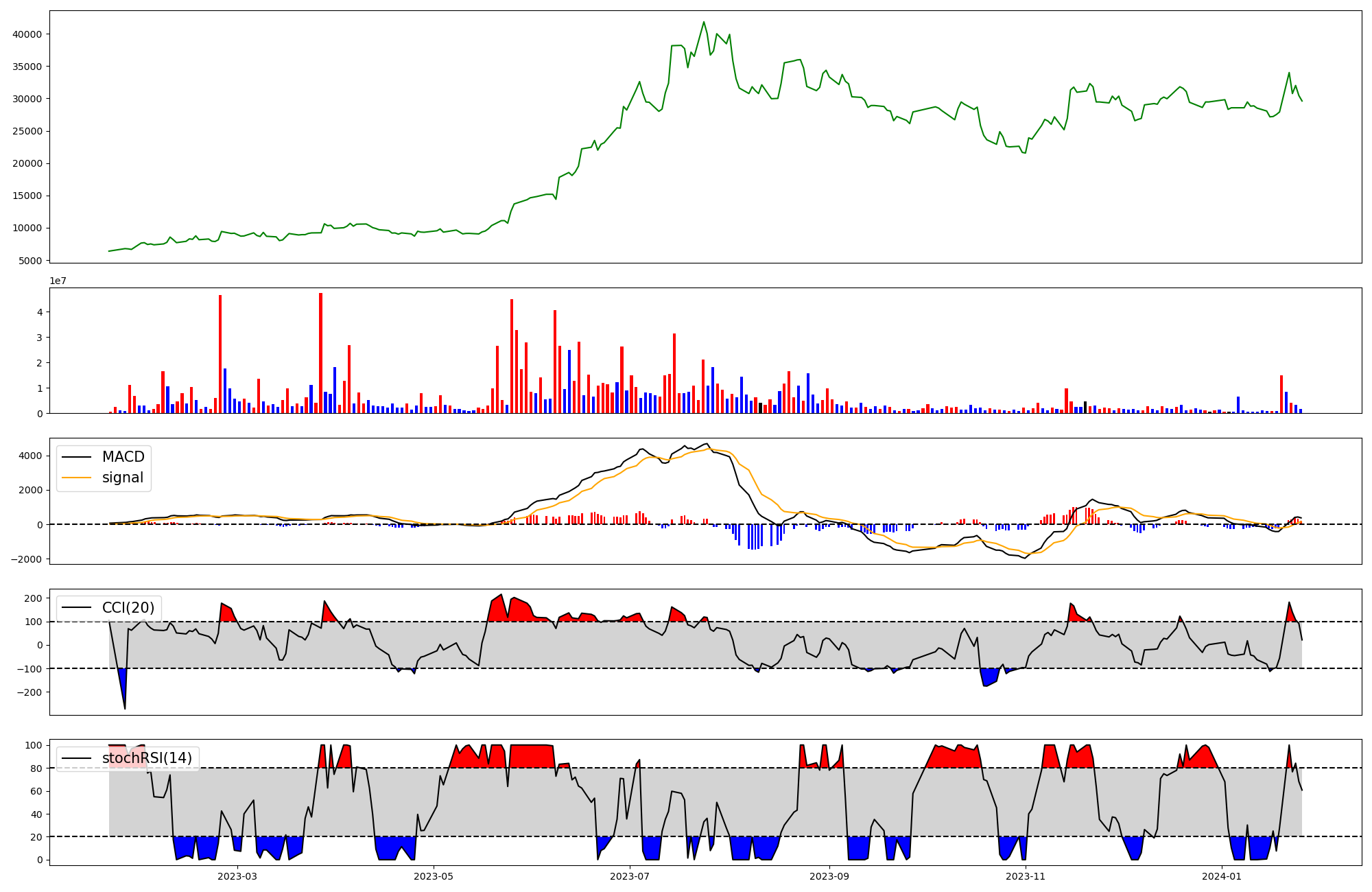Click the 80 tick on stochRSI axis
The image size is (1372, 892).
point(36,768)
